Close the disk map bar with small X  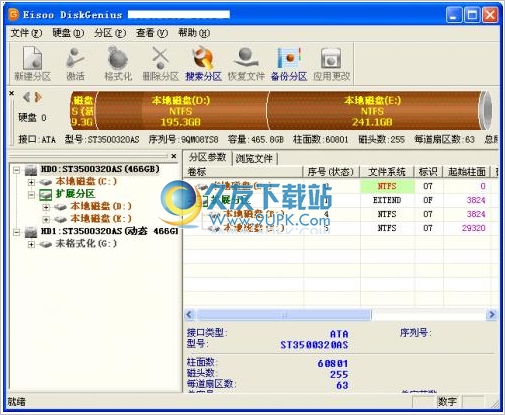coord(11,93)
